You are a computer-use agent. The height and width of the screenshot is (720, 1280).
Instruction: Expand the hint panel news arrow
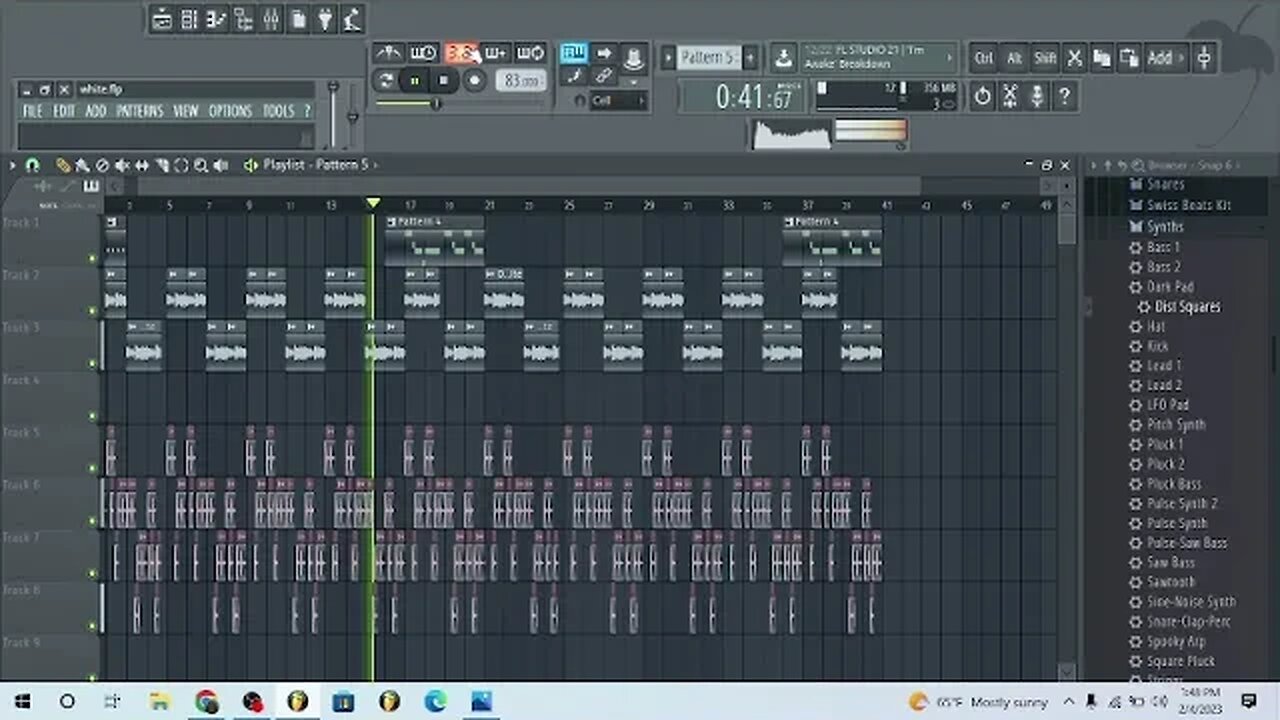click(x=949, y=58)
